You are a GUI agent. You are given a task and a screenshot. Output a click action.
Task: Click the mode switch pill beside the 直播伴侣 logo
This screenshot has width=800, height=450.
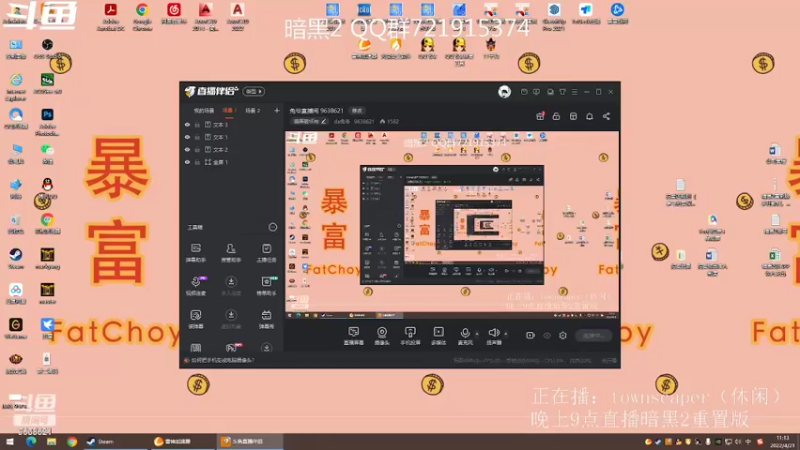[x=254, y=91]
